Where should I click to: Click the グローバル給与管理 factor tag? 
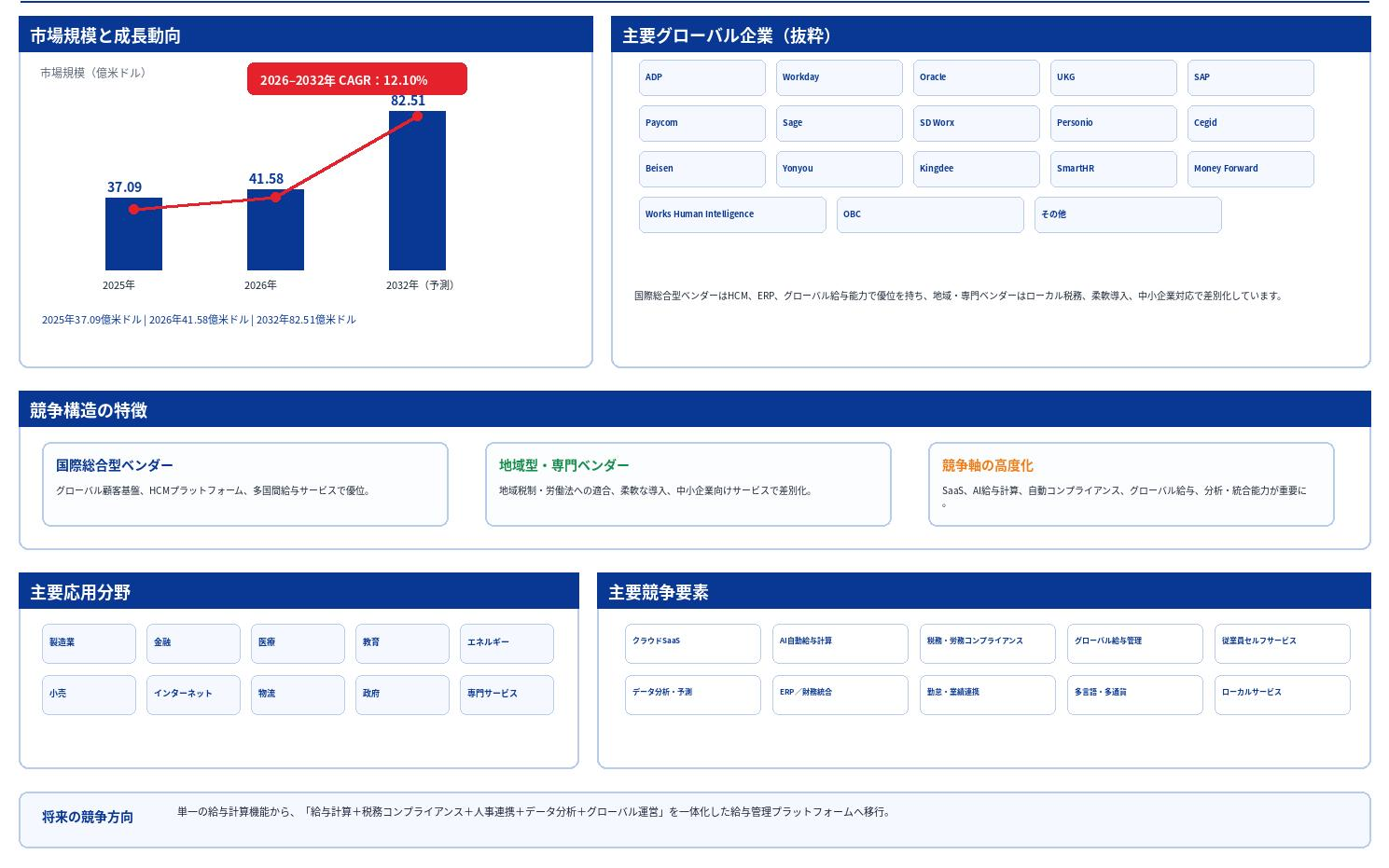click(x=1135, y=643)
